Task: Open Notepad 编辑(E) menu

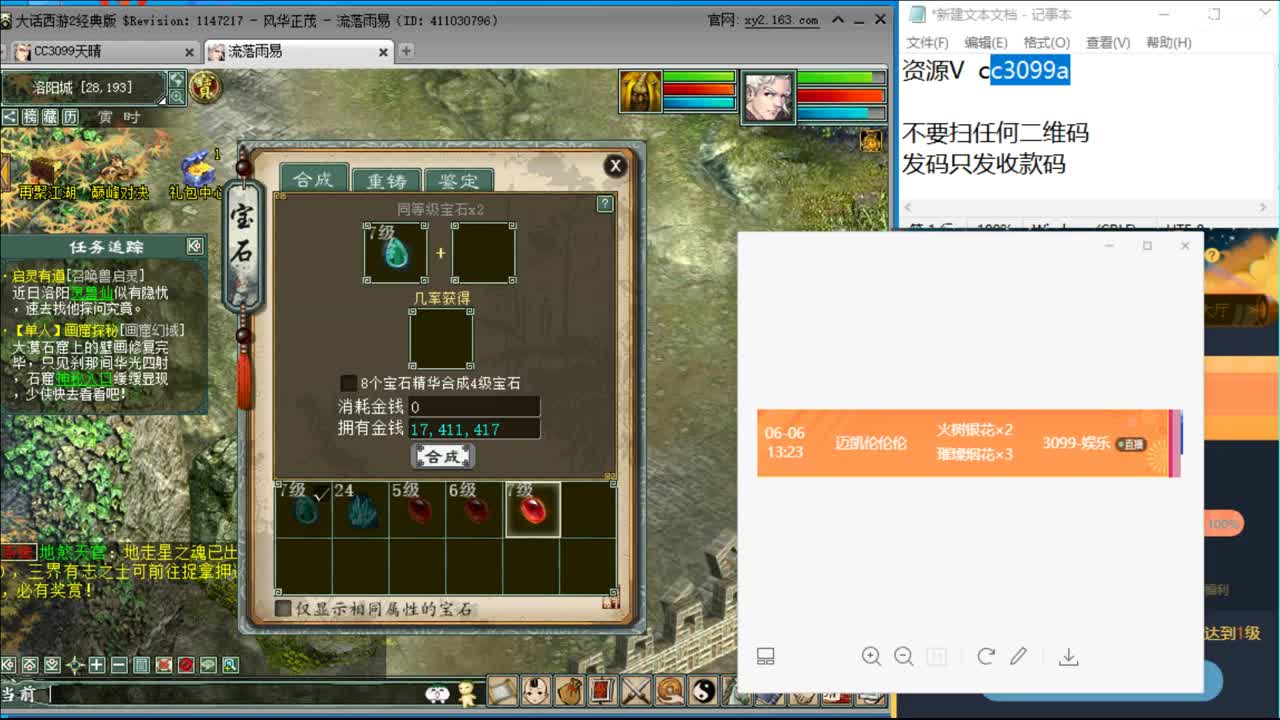Action: point(986,42)
